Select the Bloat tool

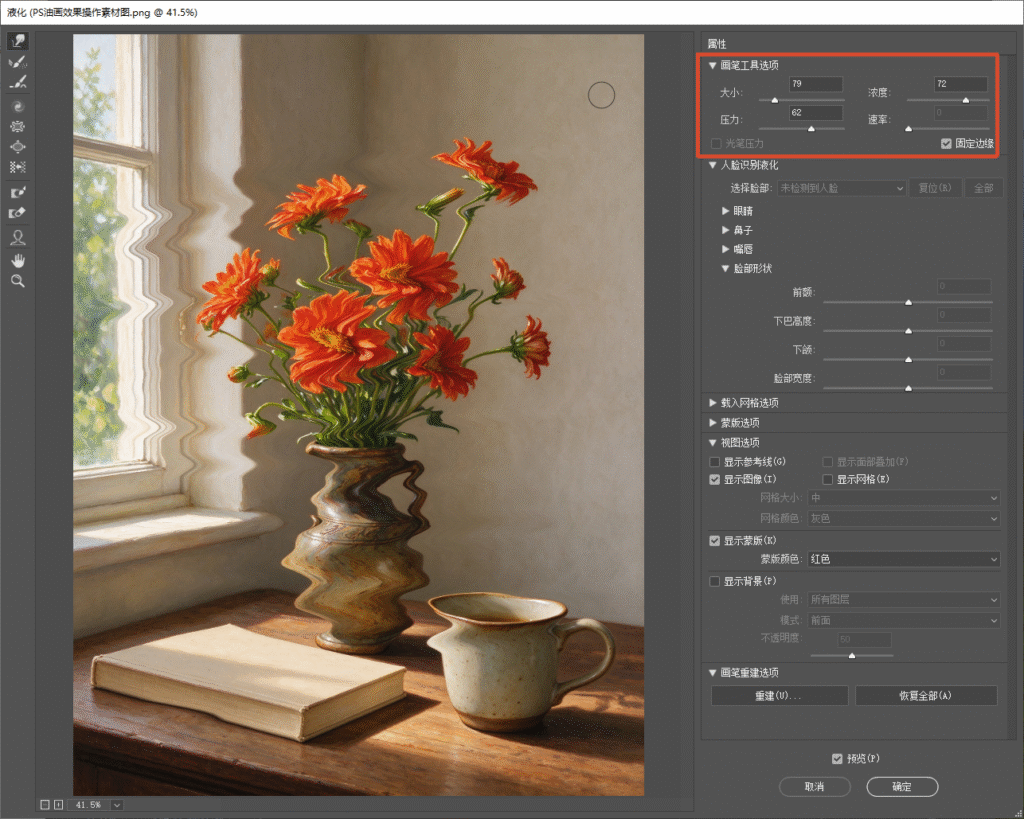pos(18,147)
